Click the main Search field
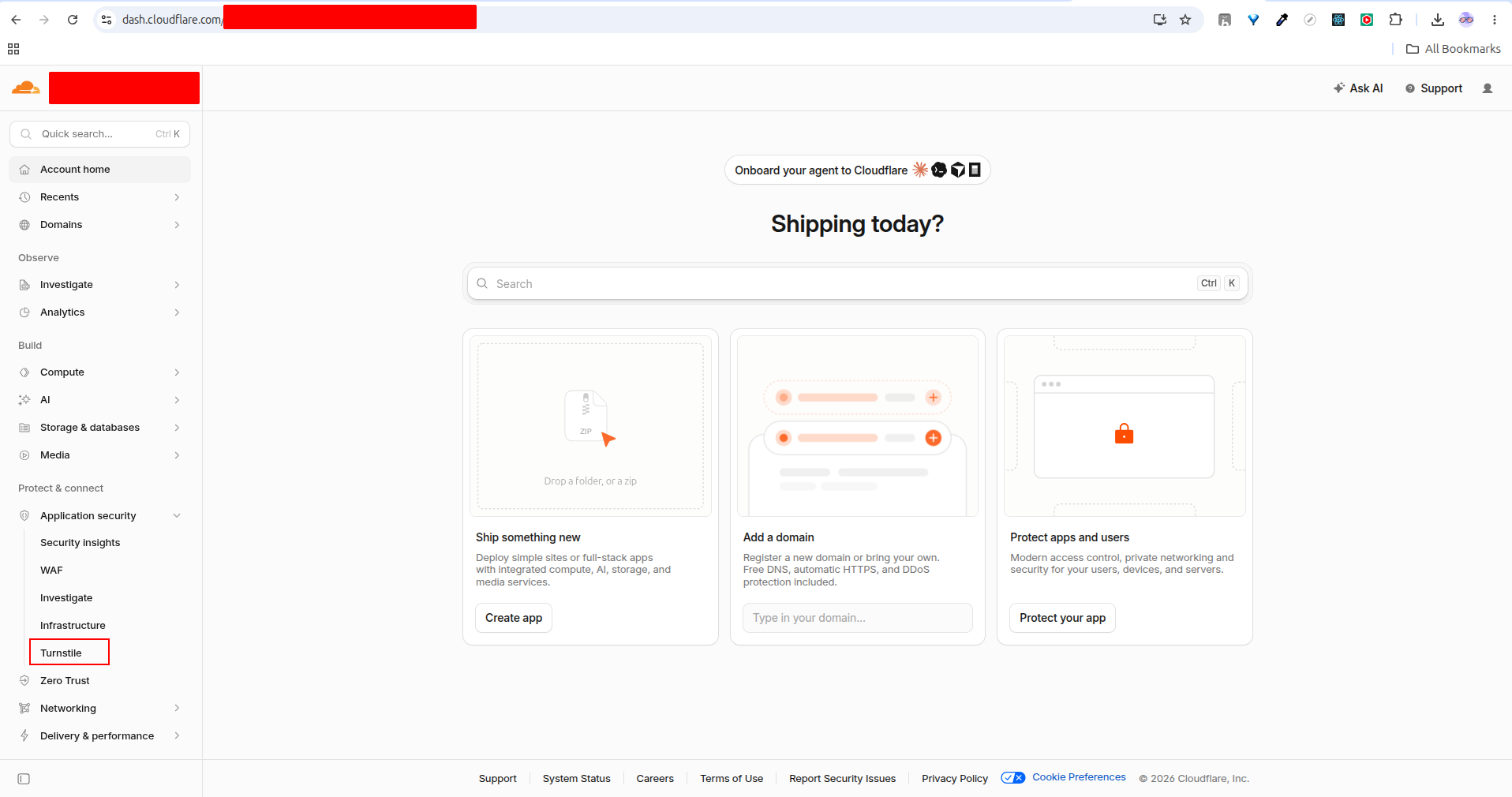Image resolution: width=1512 pixels, height=797 pixels. pos(857,284)
